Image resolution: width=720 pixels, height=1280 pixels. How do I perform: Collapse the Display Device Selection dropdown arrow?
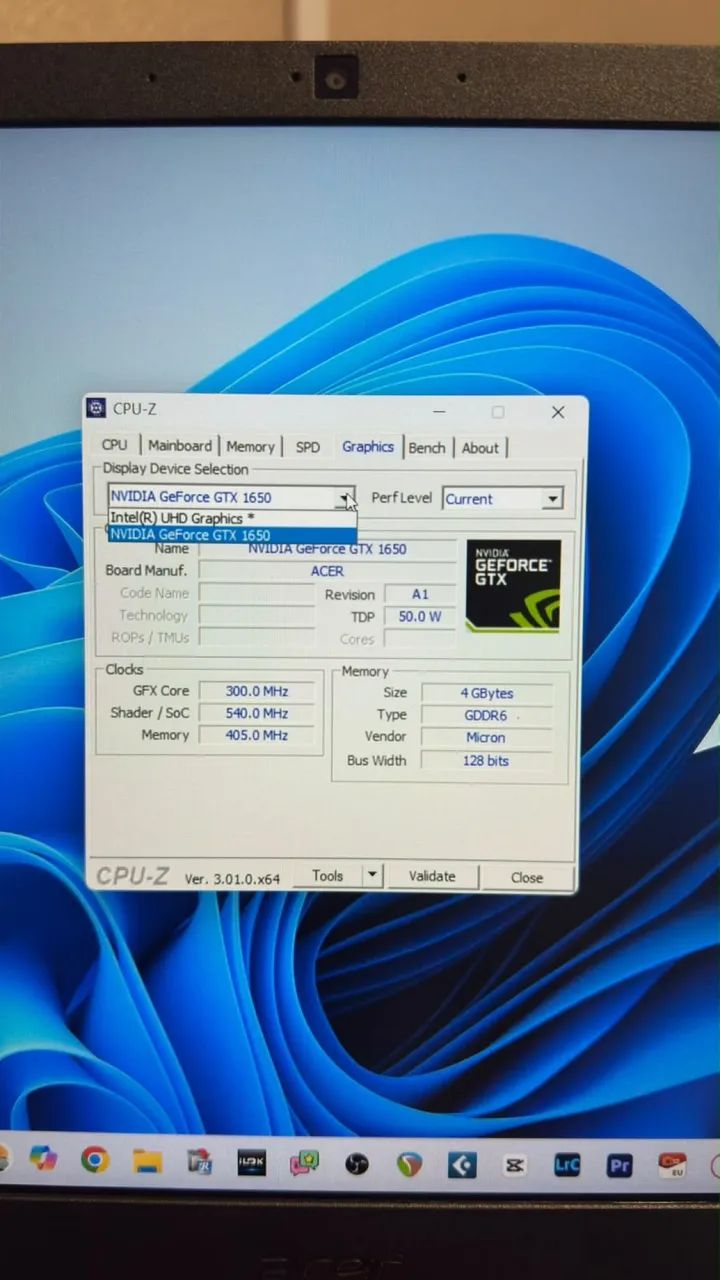(x=345, y=497)
